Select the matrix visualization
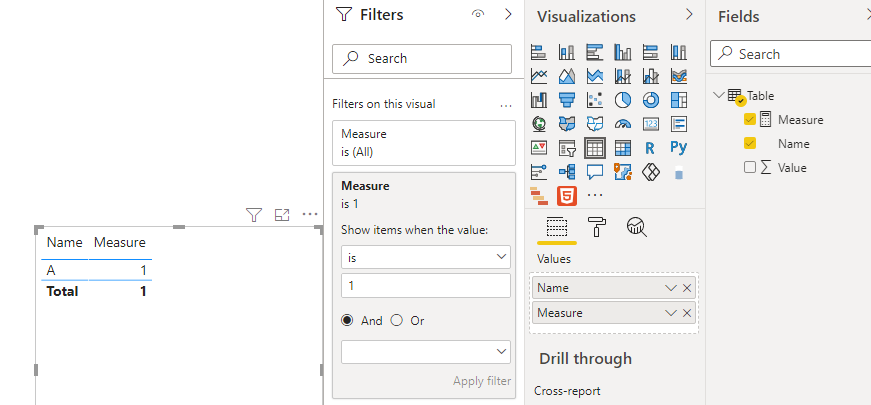 (623, 148)
